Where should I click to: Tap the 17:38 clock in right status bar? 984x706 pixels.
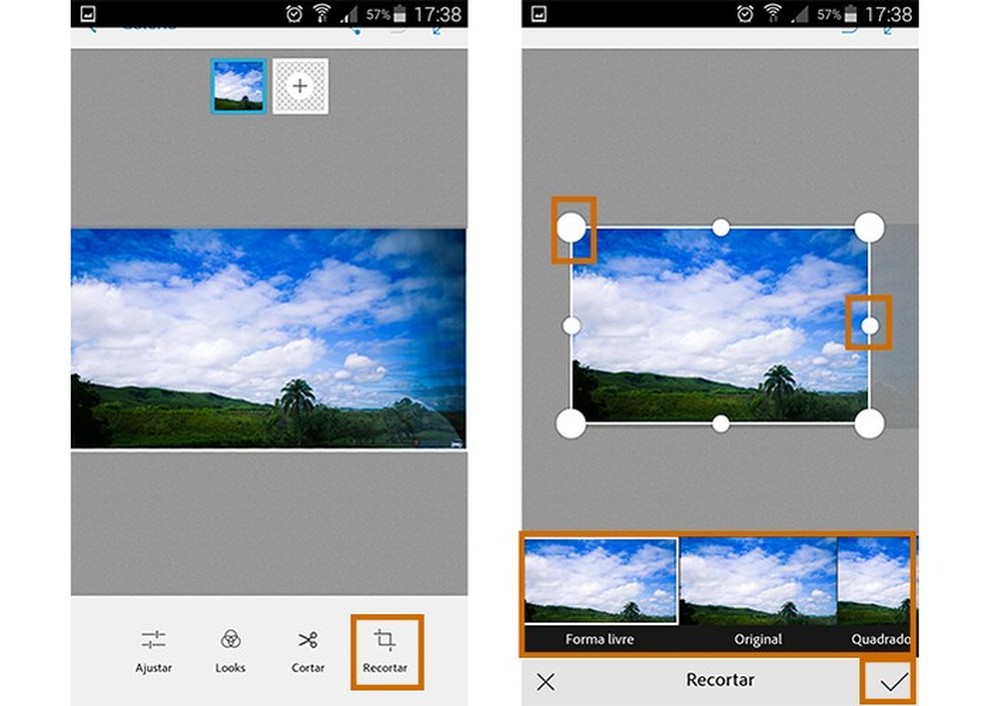tap(888, 14)
